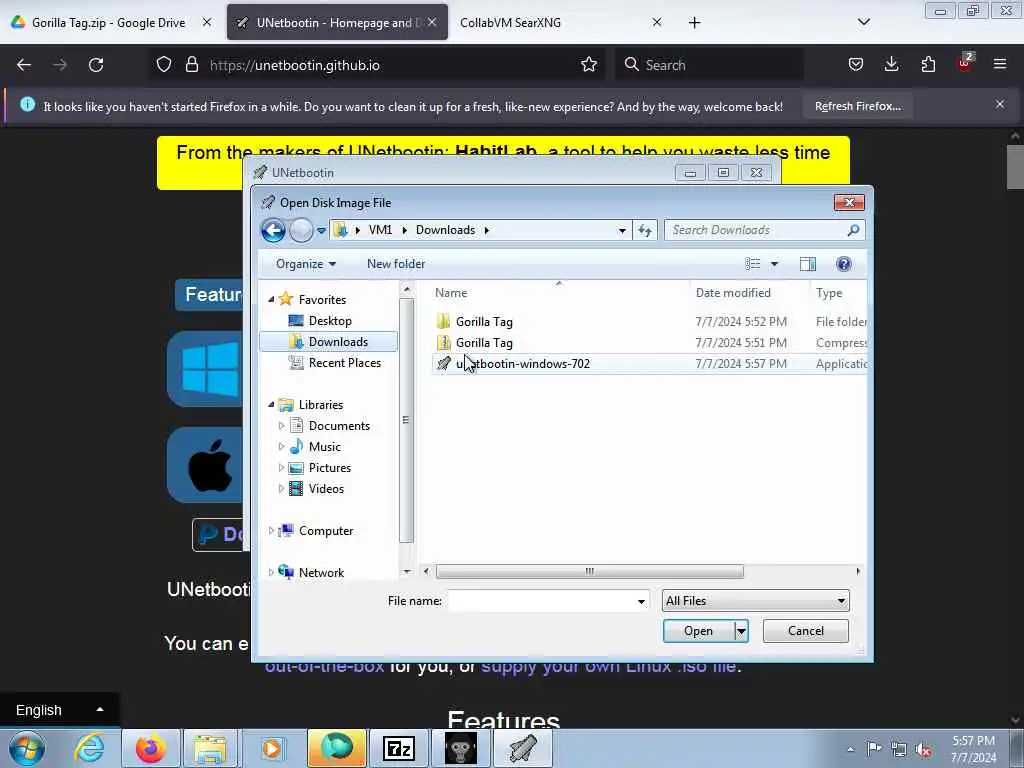Expand the Open button split arrow
The image size is (1024, 768).
pyautogui.click(x=741, y=631)
